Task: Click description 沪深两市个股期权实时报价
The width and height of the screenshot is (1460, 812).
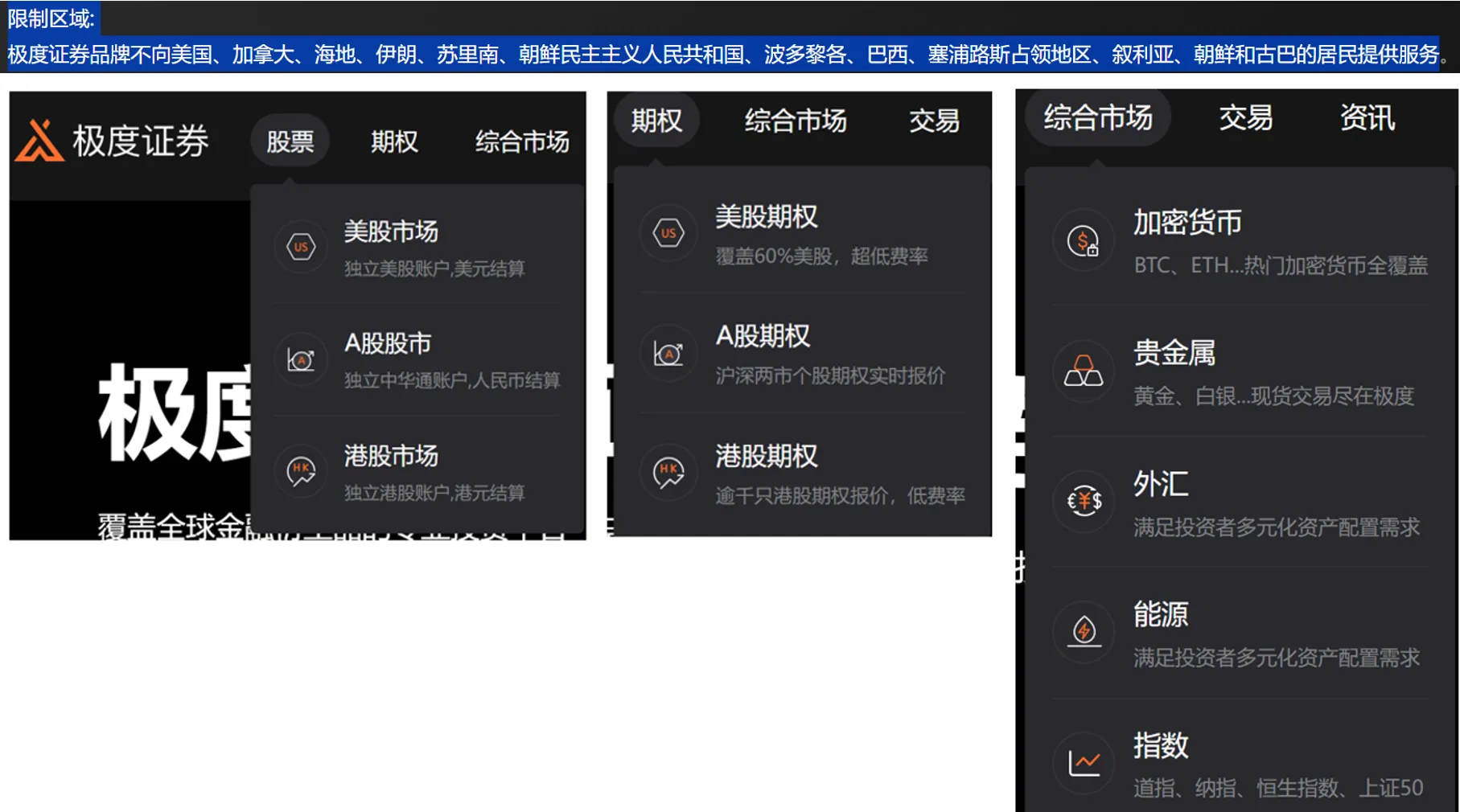Action: (x=831, y=375)
